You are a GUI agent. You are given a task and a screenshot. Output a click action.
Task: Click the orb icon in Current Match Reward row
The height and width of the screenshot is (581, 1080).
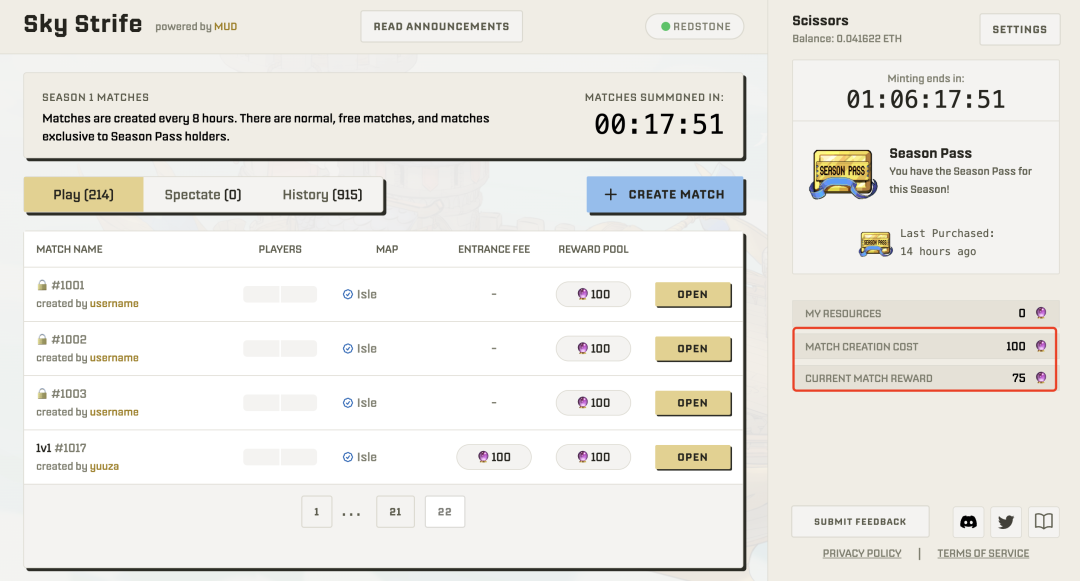[x=1041, y=377]
